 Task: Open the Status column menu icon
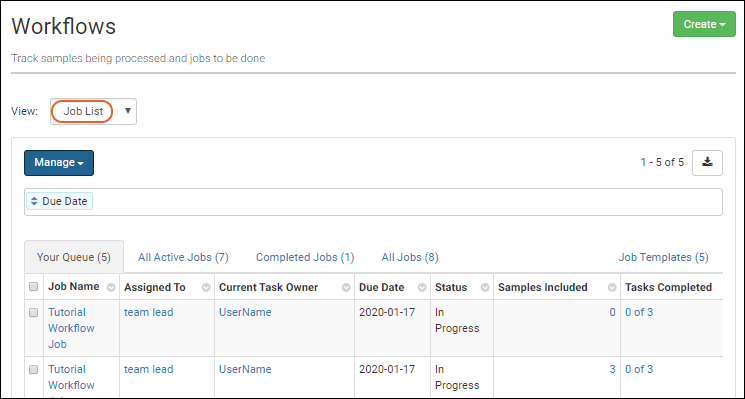(x=485, y=287)
